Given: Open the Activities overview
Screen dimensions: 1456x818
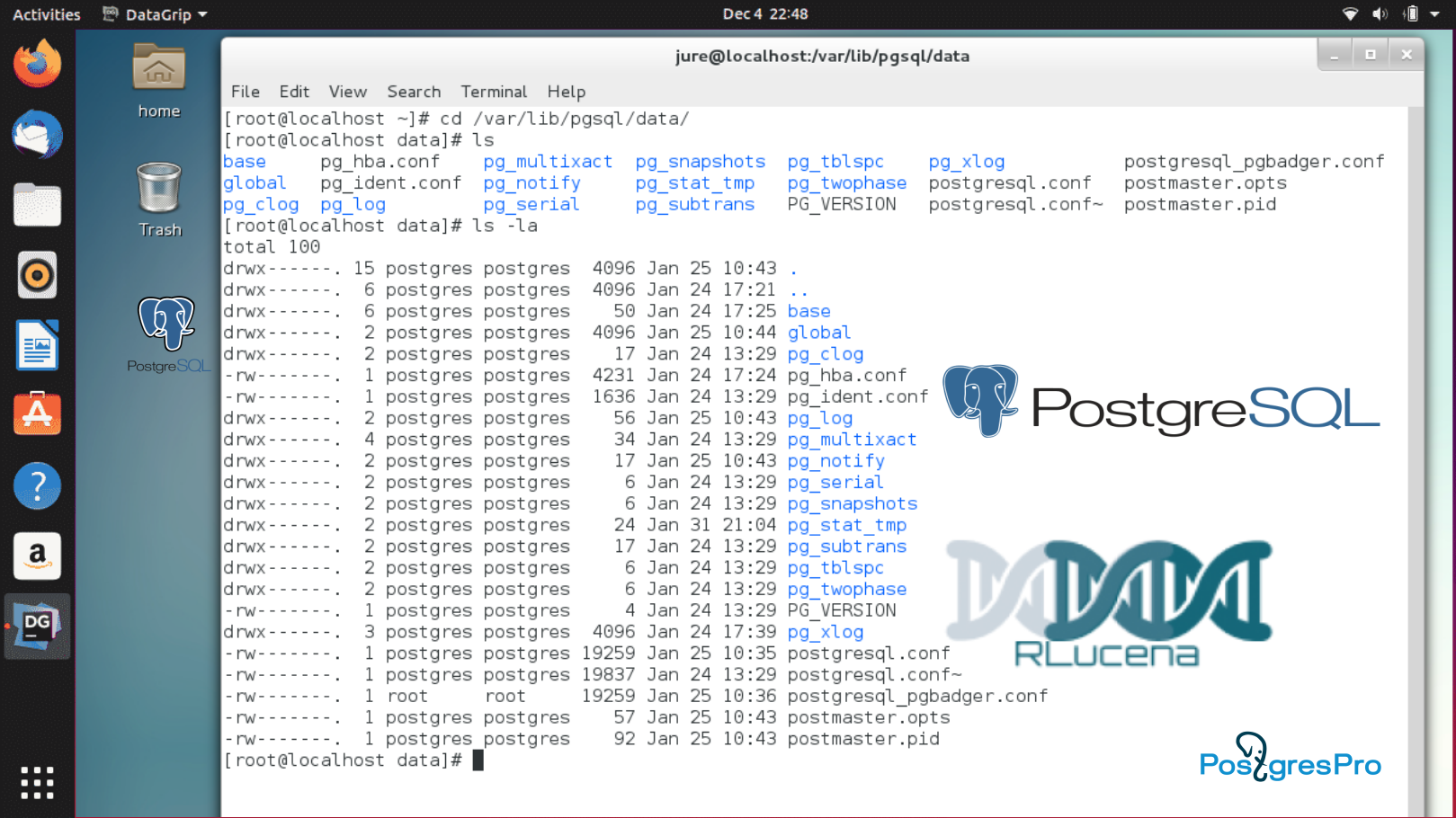Looking at the screenshot, I should [47, 14].
